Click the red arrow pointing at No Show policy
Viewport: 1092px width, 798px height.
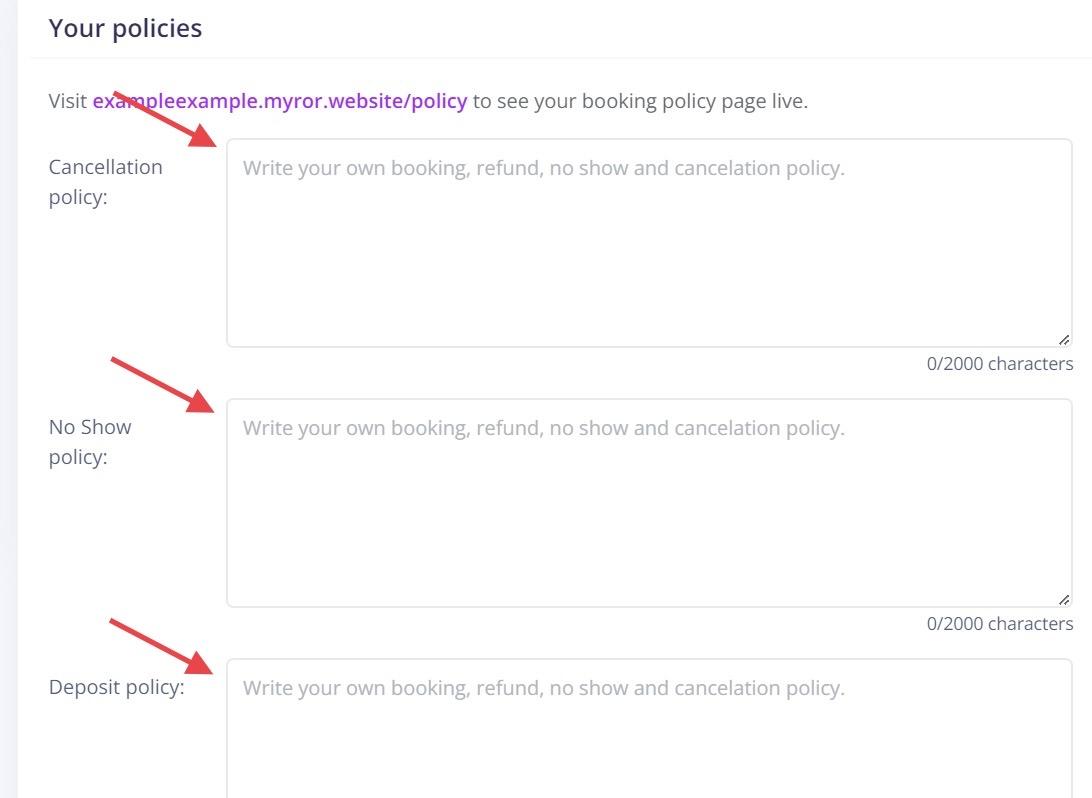click(163, 384)
